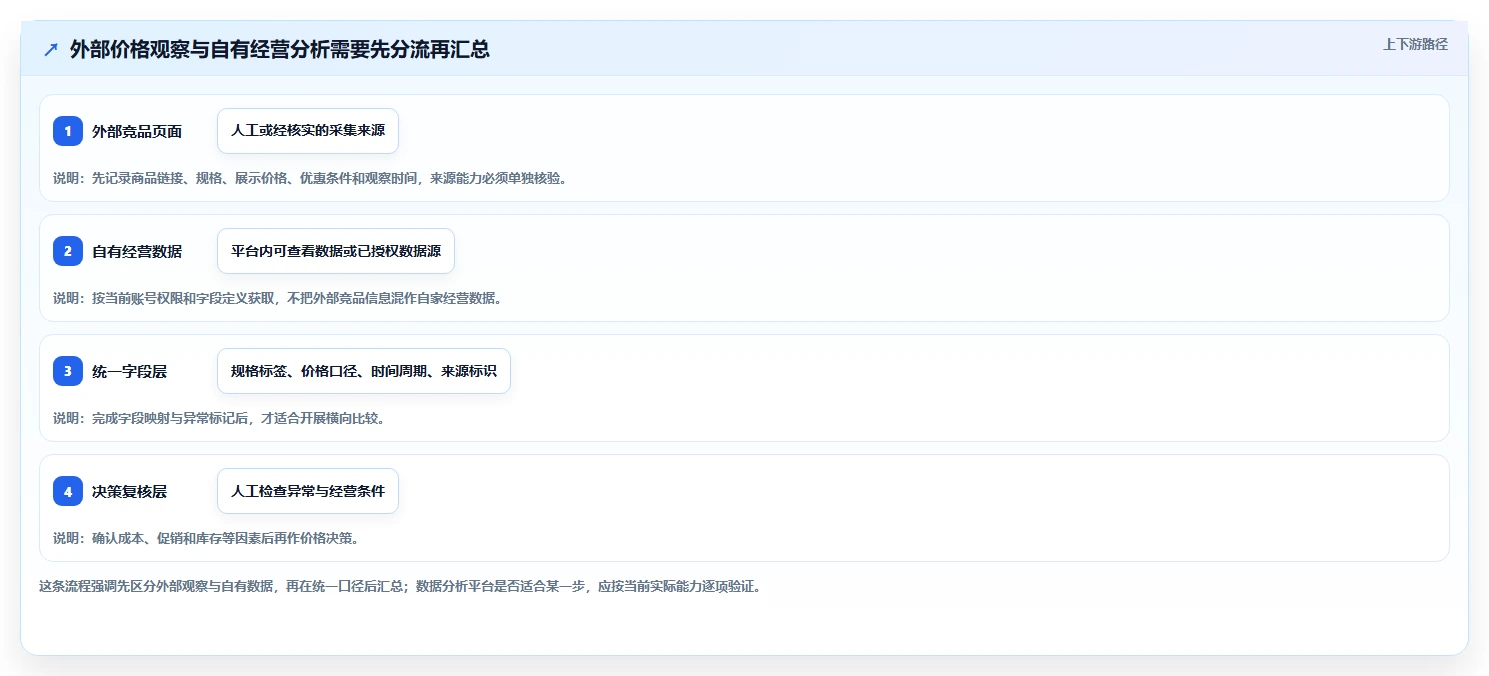Viewport: 1489px width, 676px height.
Task: Click the 外部竞品页面 step title
Action: 137,131
